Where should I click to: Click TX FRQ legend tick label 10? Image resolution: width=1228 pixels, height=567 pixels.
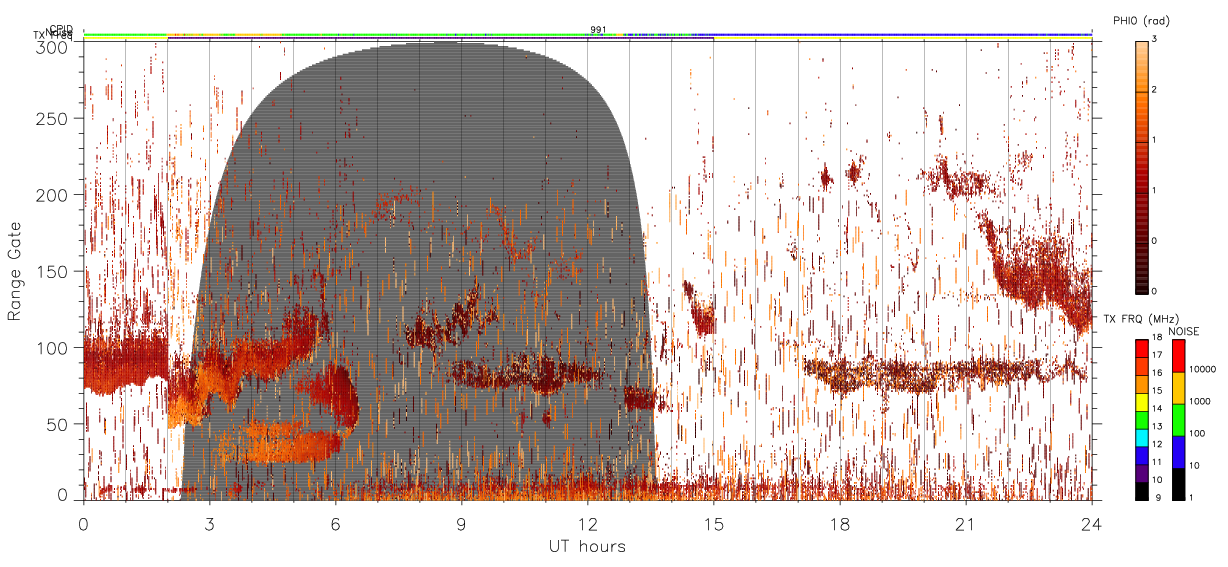(x=1157, y=480)
